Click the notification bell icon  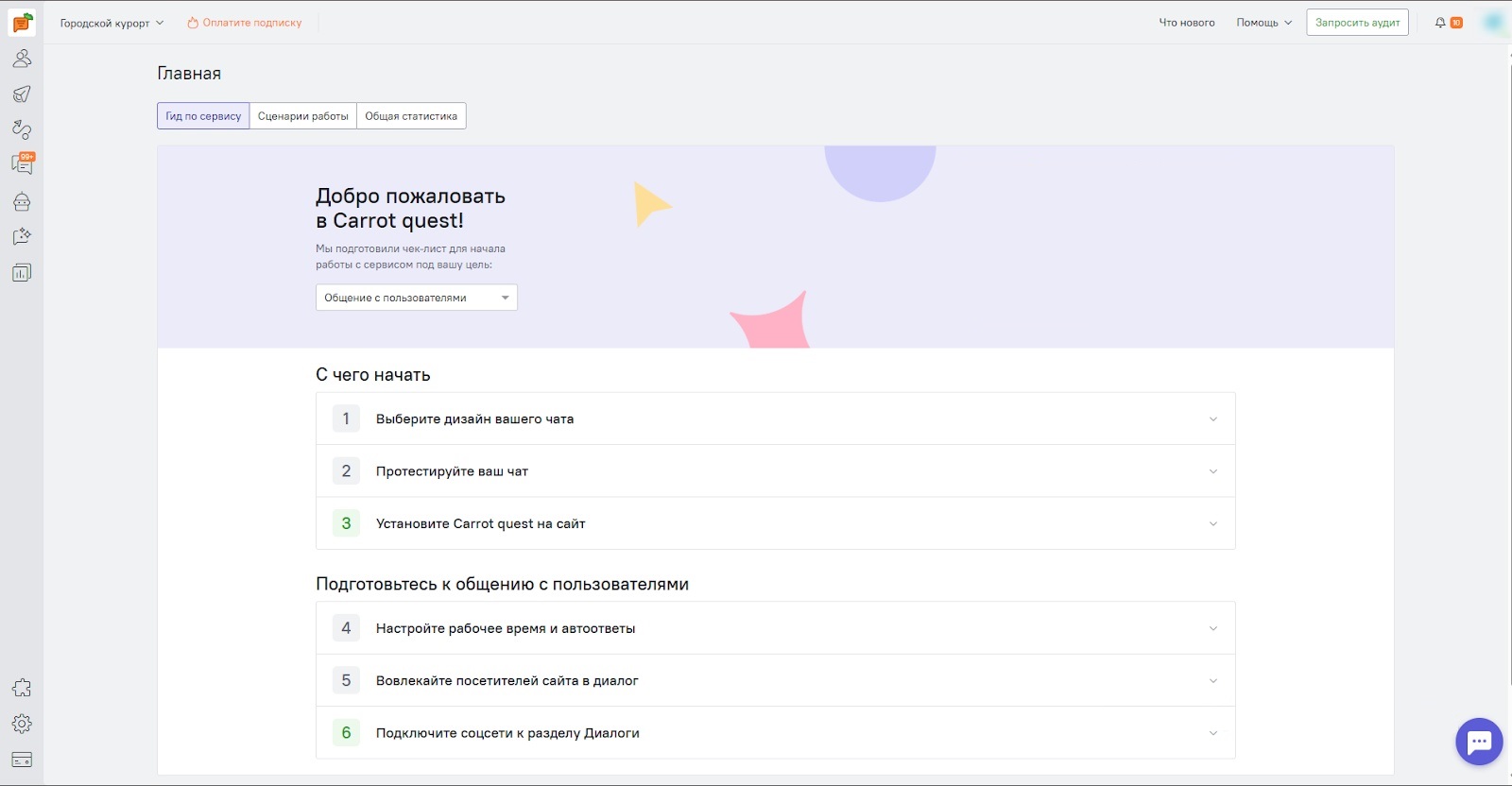pyautogui.click(x=1440, y=23)
